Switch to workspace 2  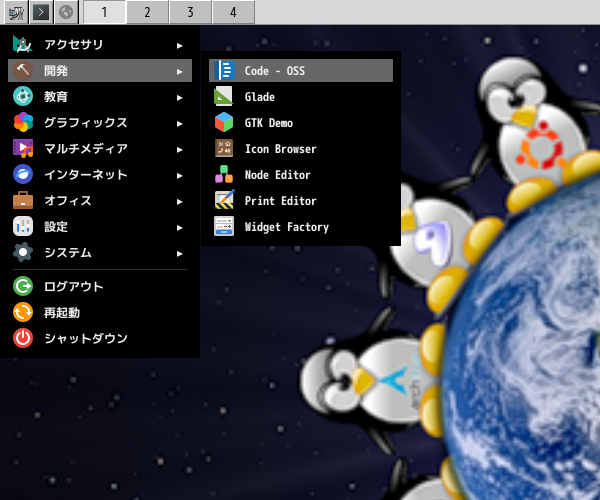point(147,12)
